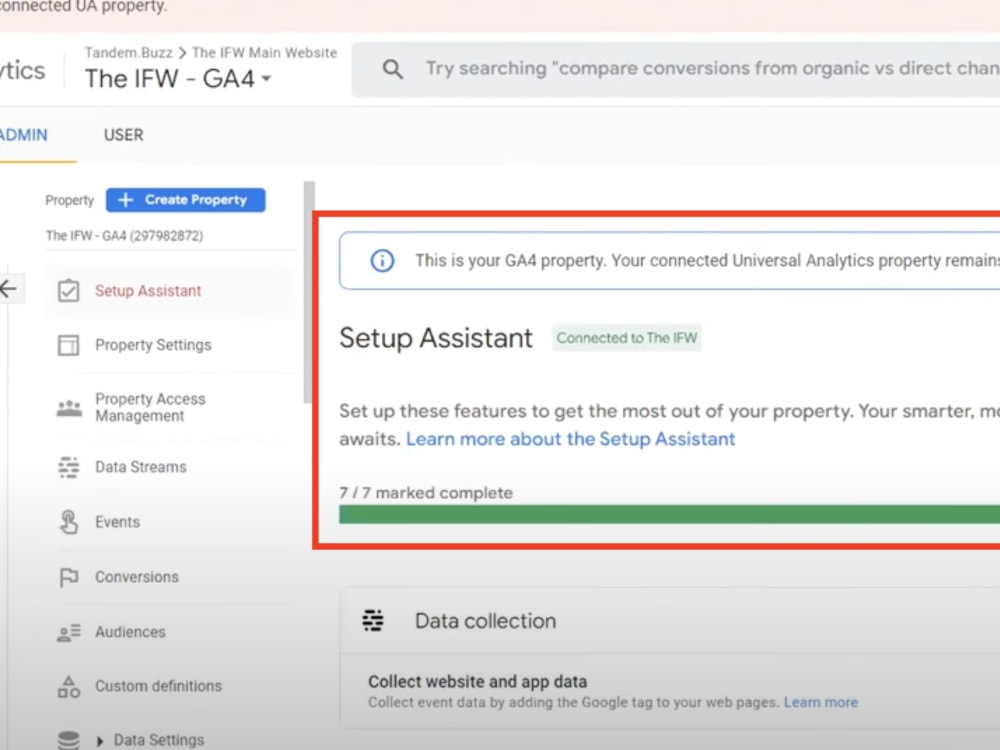Click the info icon in the GA4 notice banner
The height and width of the screenshot is (750, 1000).
point(381,261)
